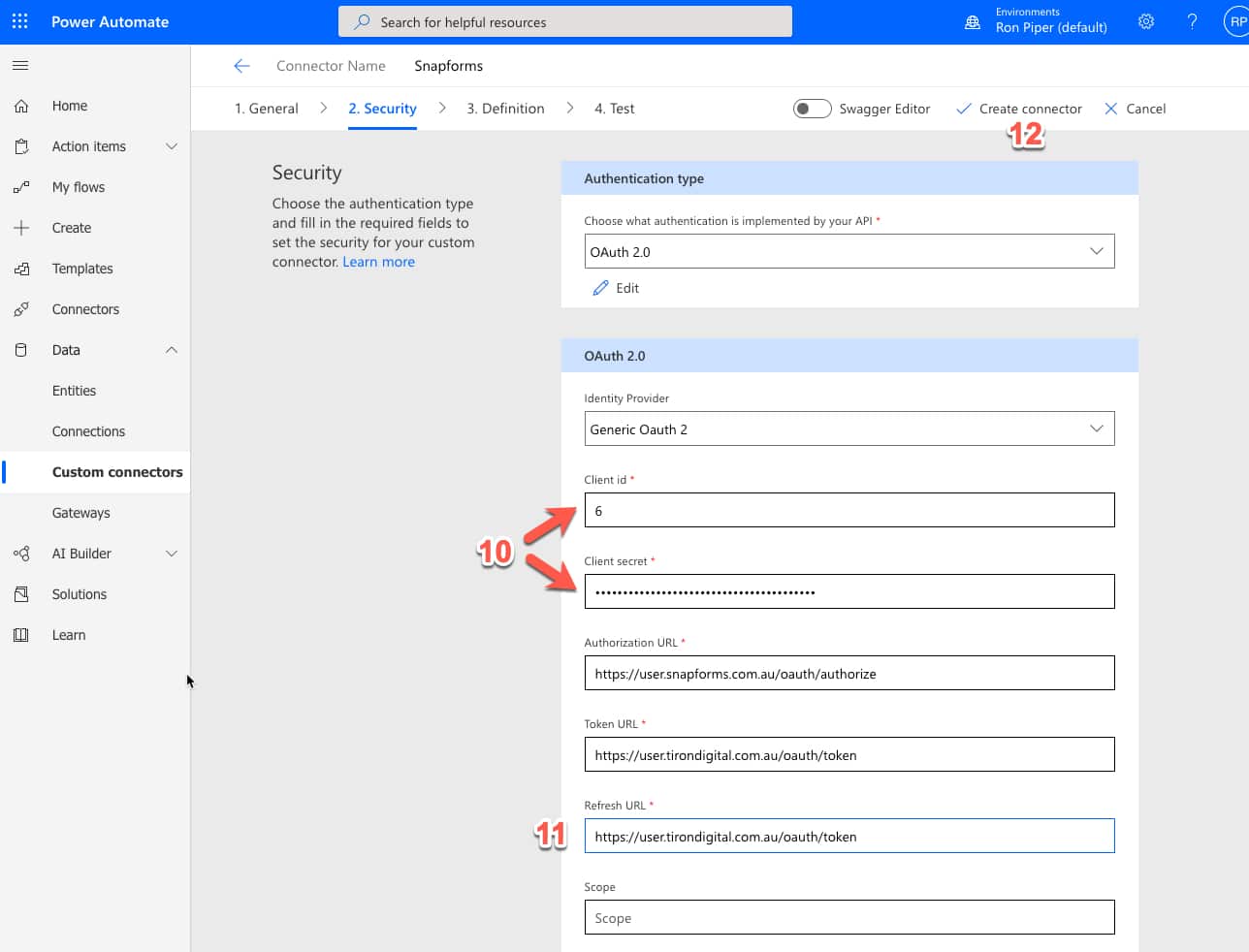Image resolution: width=1249 pixels, height=952 pixels.
Task: Click the Home icon in sidebar
Action: (x=21, y=106)
